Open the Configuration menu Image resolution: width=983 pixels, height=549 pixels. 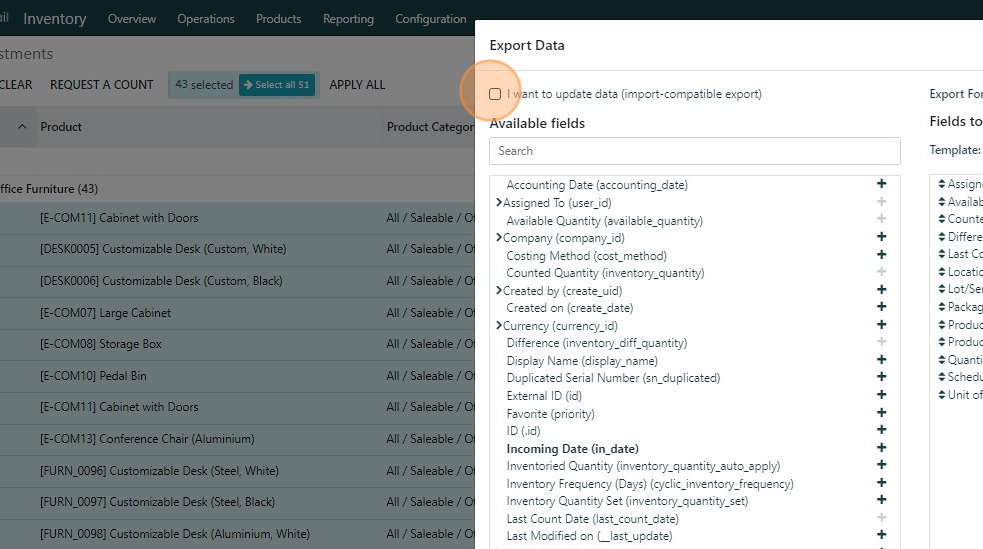(x=430, y=19)
